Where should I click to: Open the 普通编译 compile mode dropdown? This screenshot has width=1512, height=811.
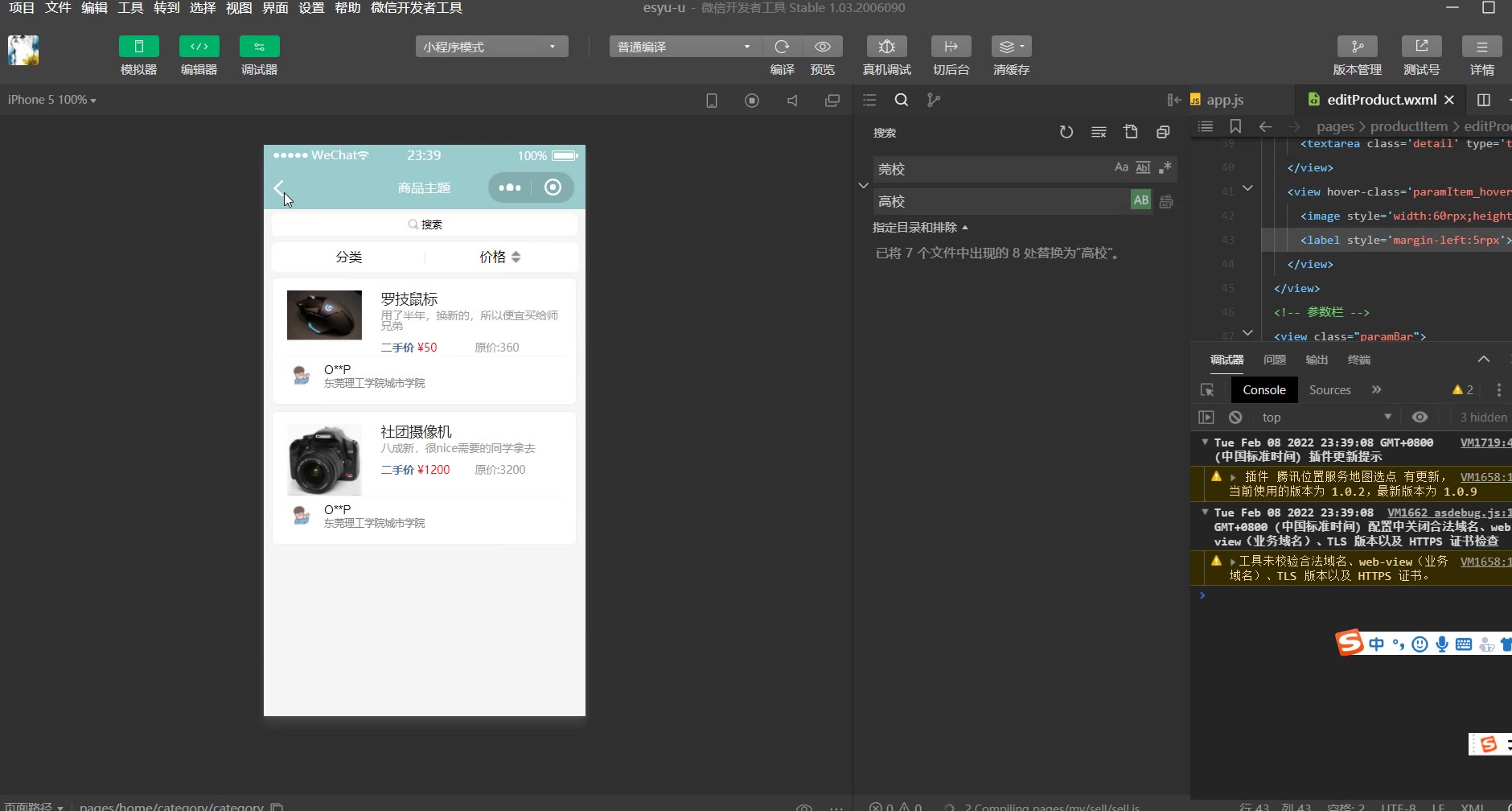(x=685, y=47)
